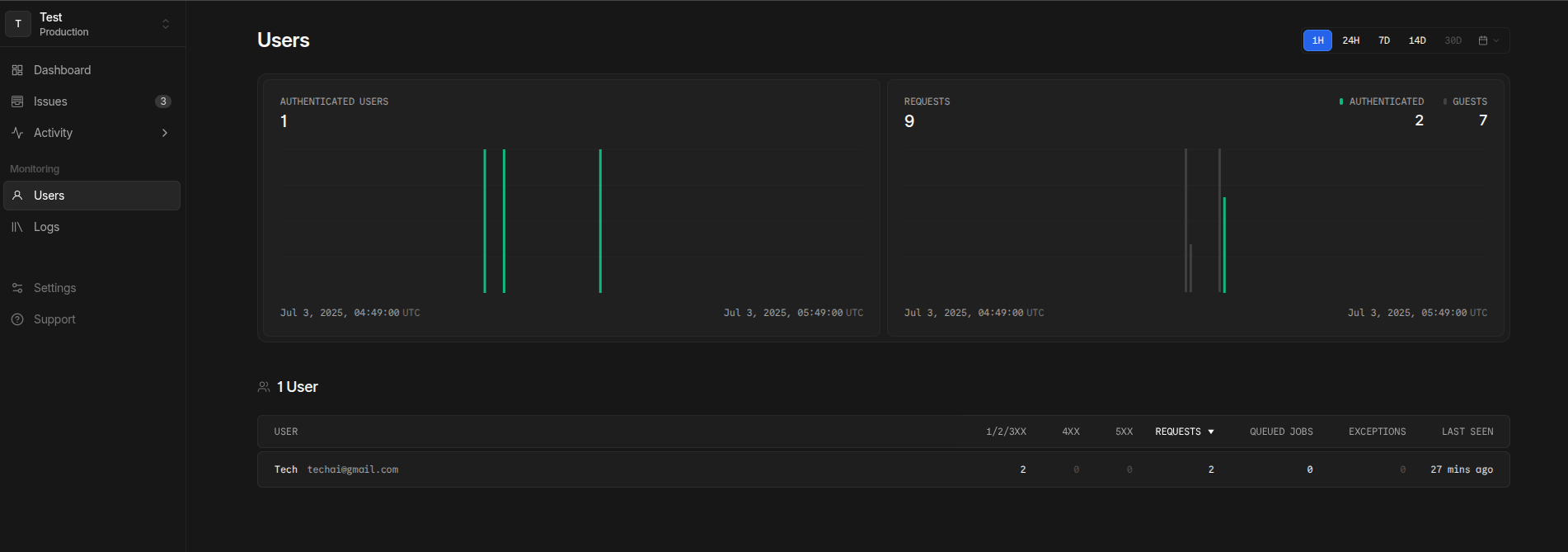The image size is (1568, 552).
Task: Sort table by QUEUED JOBS column
Action: (x=1281, y=432)
